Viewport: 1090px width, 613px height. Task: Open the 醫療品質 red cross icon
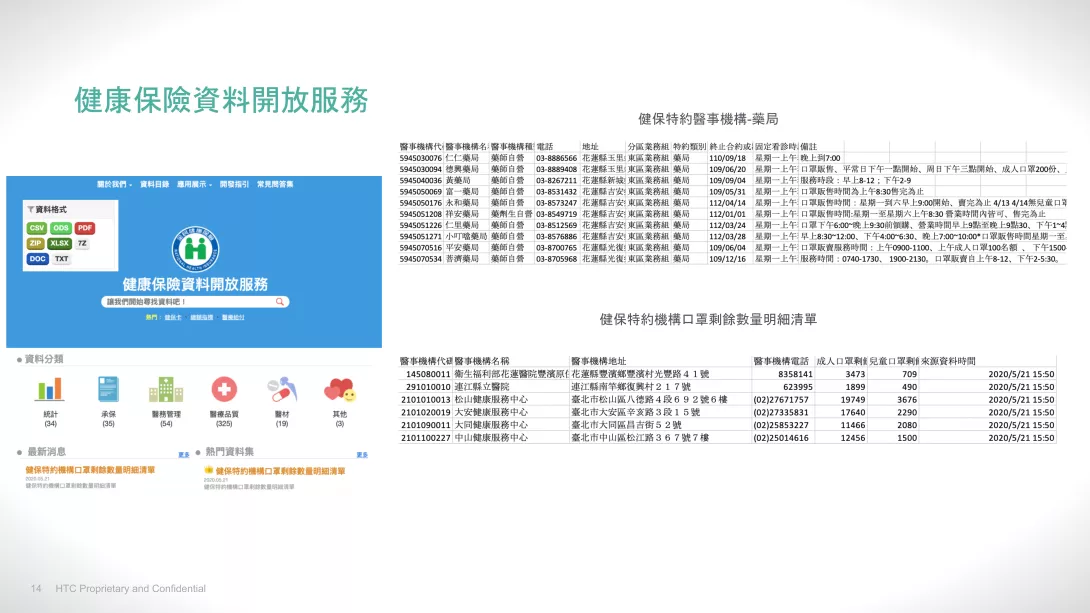[224, 389]
